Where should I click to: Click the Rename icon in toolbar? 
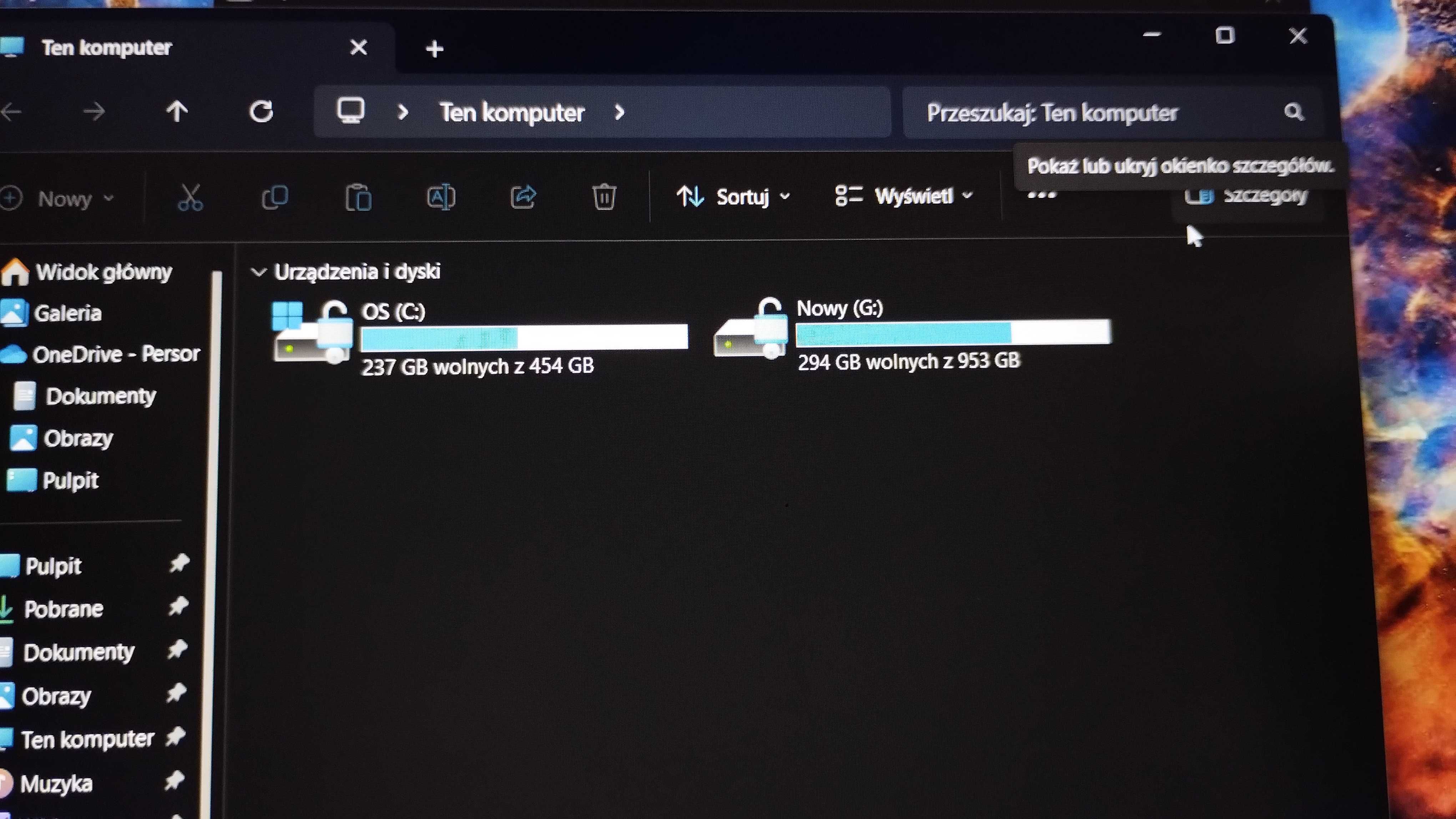pyautogui.click(x=441, y=197)
